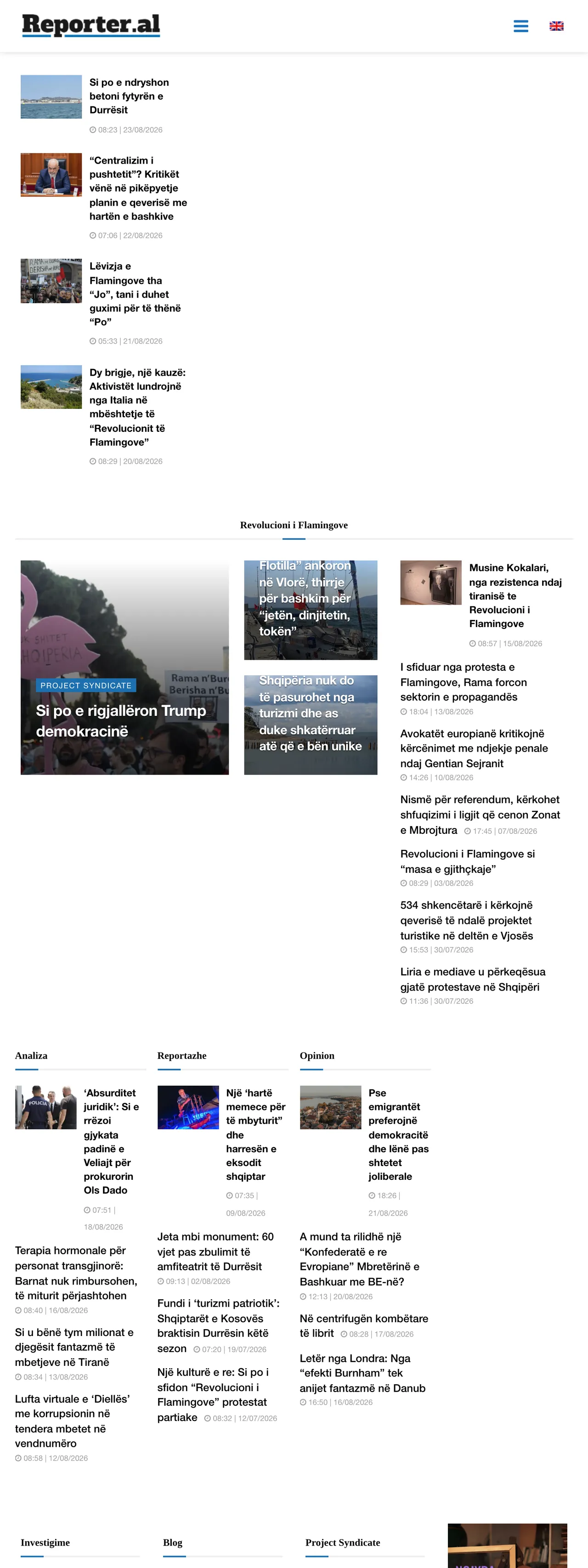Open the coastal hillside thumbnail

(51, 387)
